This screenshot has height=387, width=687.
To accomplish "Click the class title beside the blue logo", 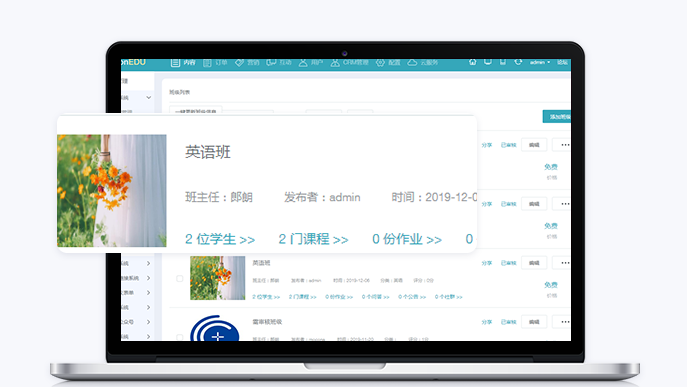I will tap(267, 322).
